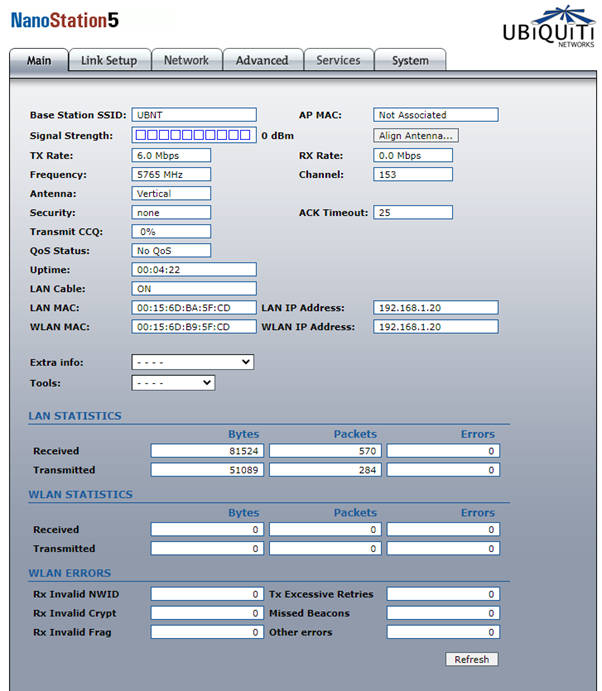The height and width of the screenshot is (691, 602).
Task: Click the Base Station SSID field
Action: pyautogui.click(x=194, y=115)
